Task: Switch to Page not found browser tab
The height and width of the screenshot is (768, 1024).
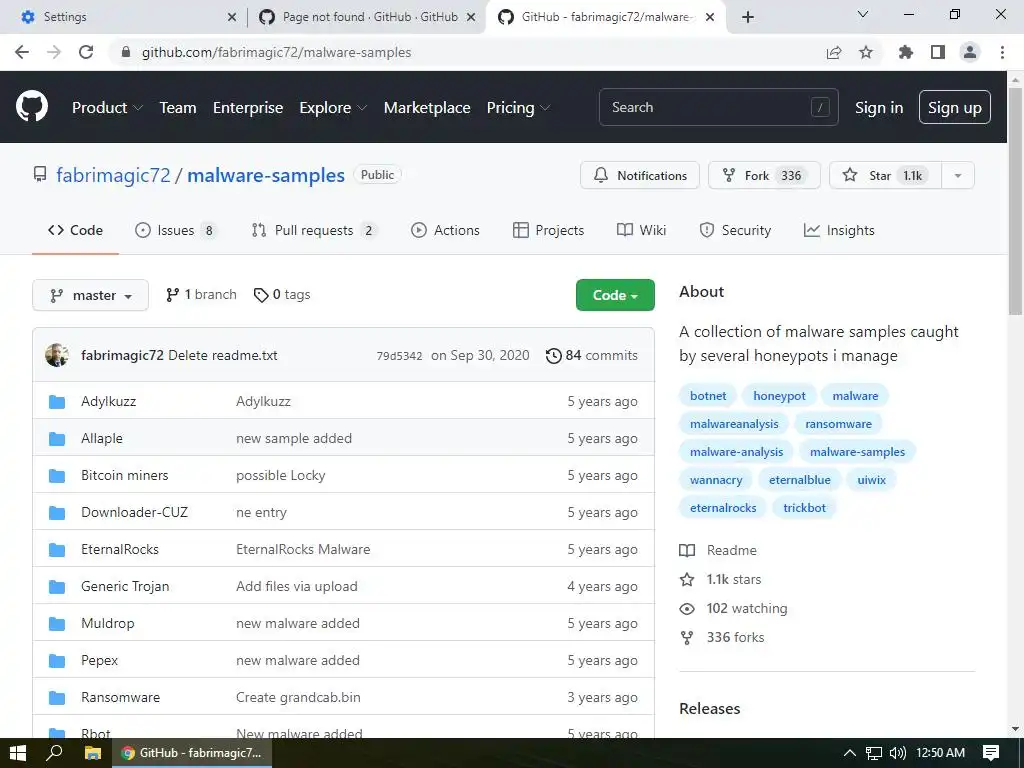Action: [367, 17]
